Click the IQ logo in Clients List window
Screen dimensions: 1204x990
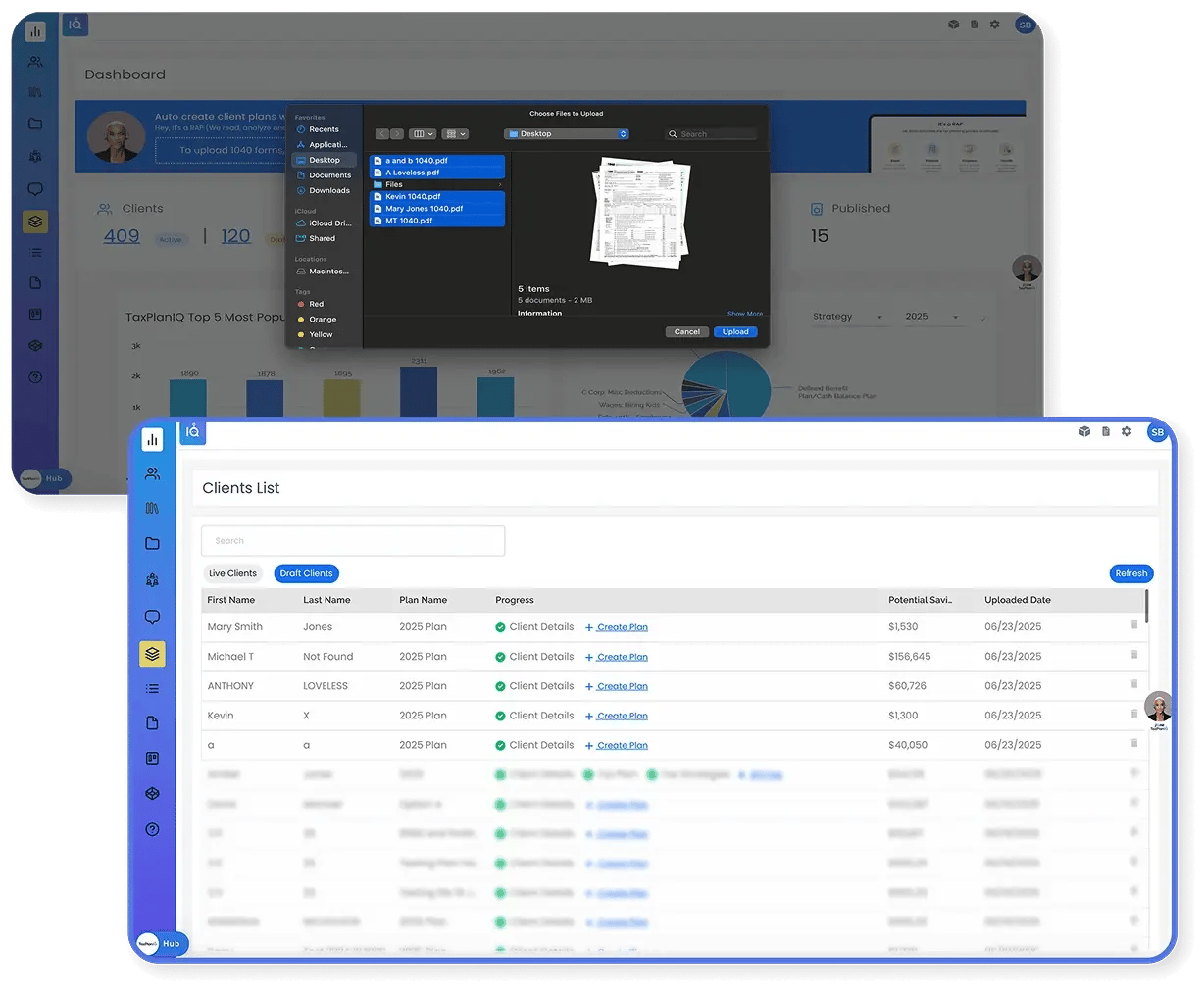193,431
